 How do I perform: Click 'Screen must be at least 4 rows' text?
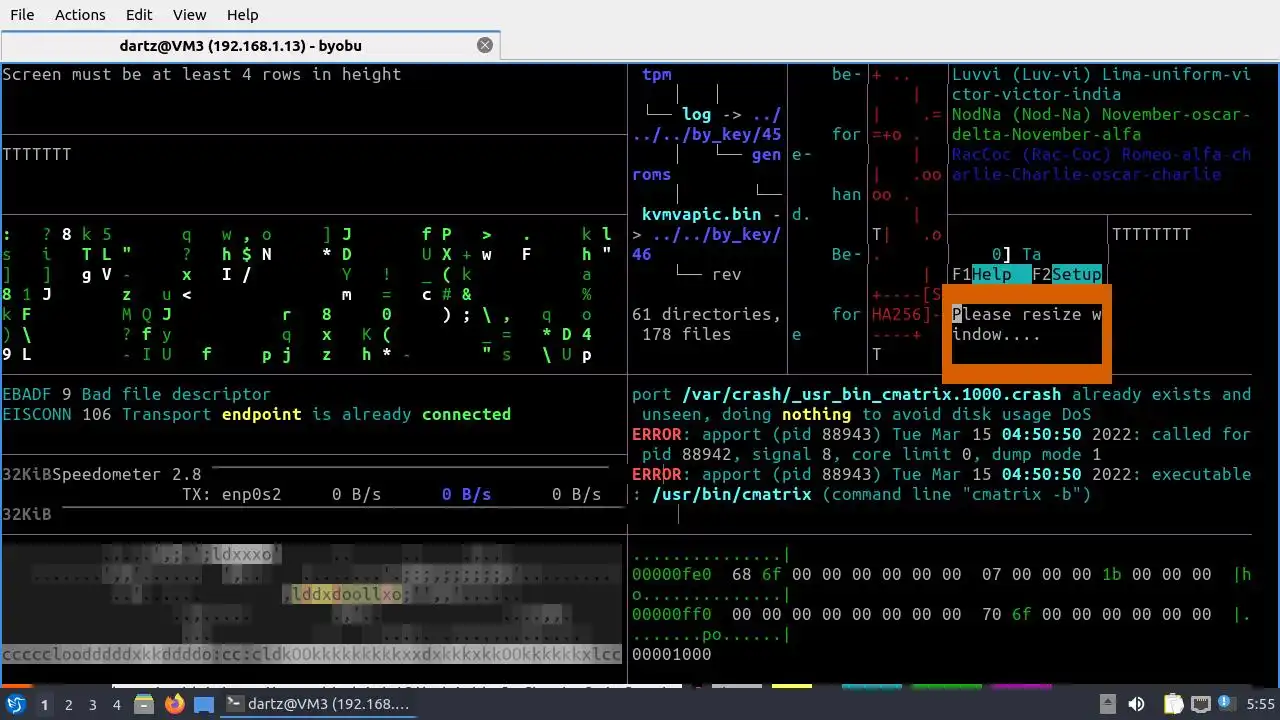pos(202,74)
